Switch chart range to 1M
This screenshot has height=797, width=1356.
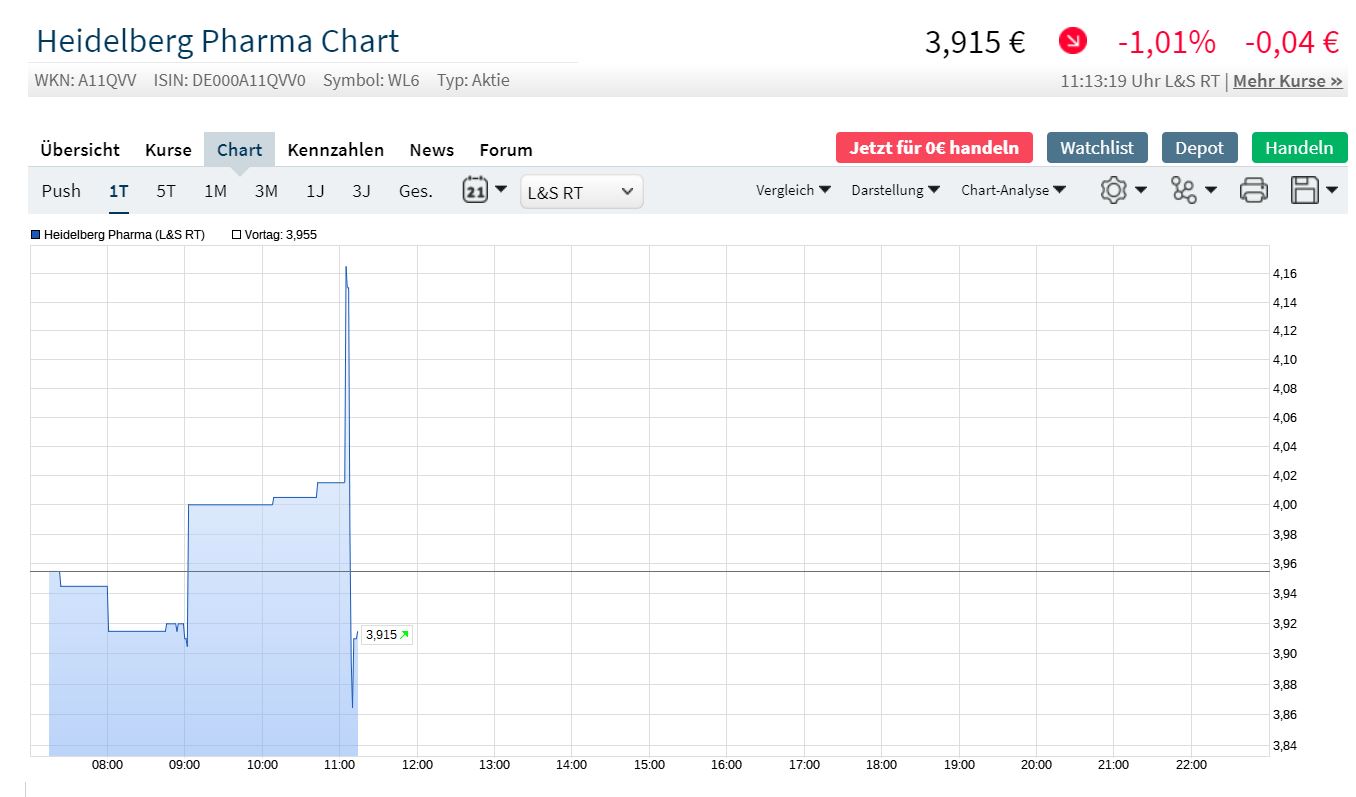point(215,191)
